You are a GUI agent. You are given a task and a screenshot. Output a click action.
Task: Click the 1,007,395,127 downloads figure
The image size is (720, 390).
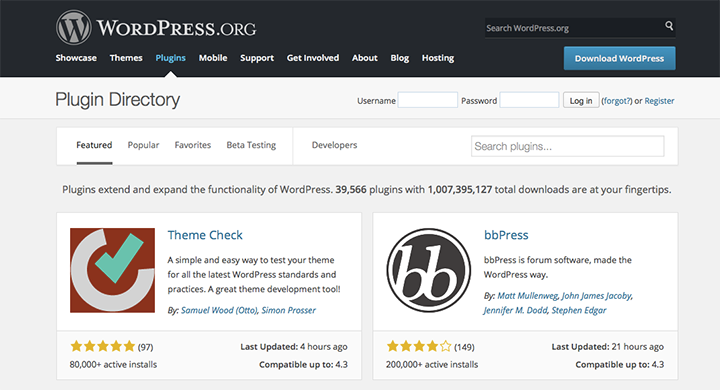pyautogui.click(x=460, y=190)
